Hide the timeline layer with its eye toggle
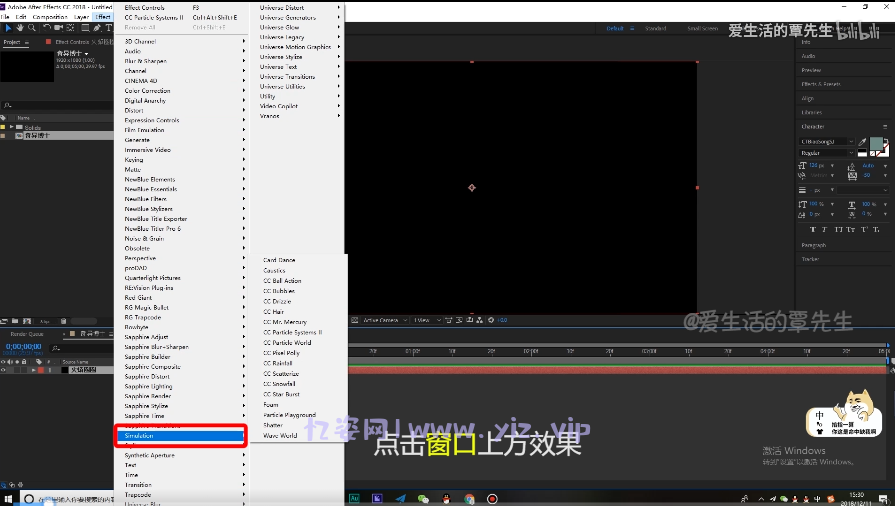Image resolution: width=895 pixels, height=506 pixels. [x=3, y=370]
